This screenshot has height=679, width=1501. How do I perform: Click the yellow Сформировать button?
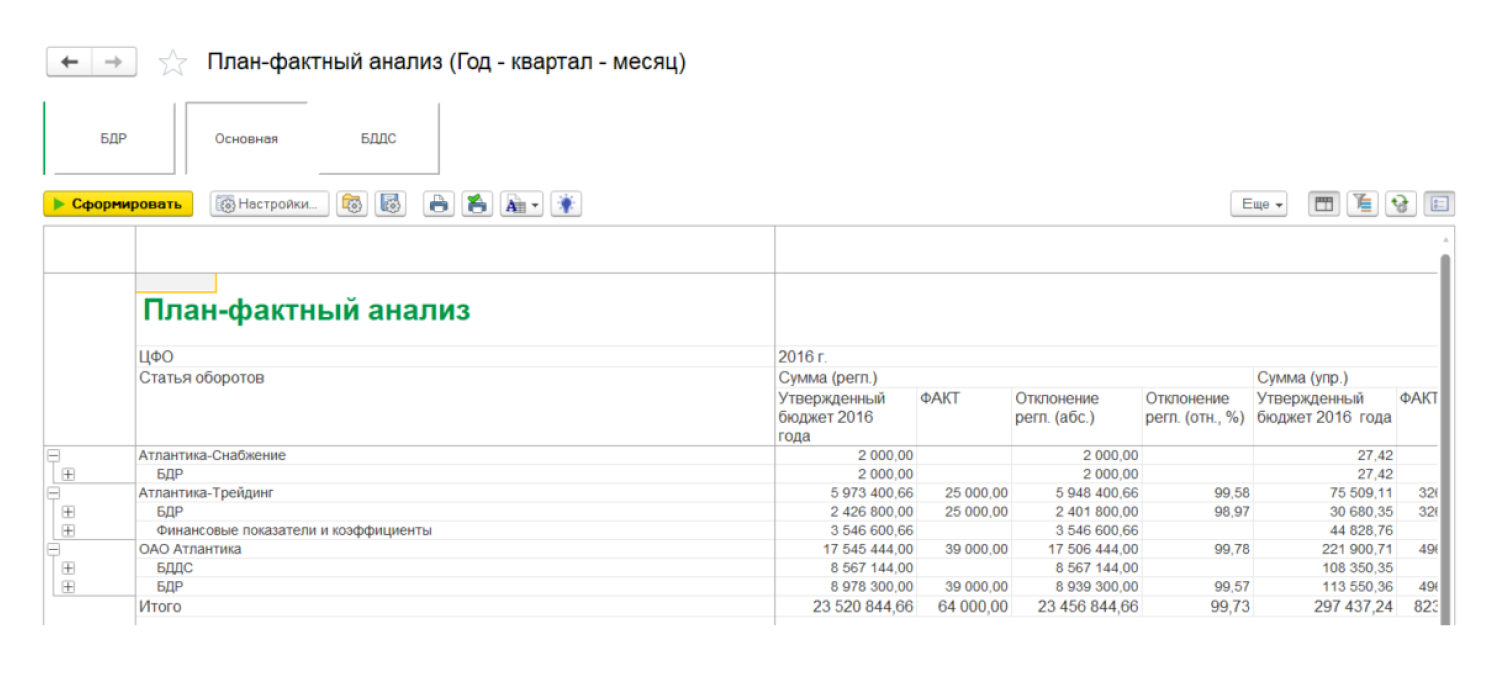(118, 204)
